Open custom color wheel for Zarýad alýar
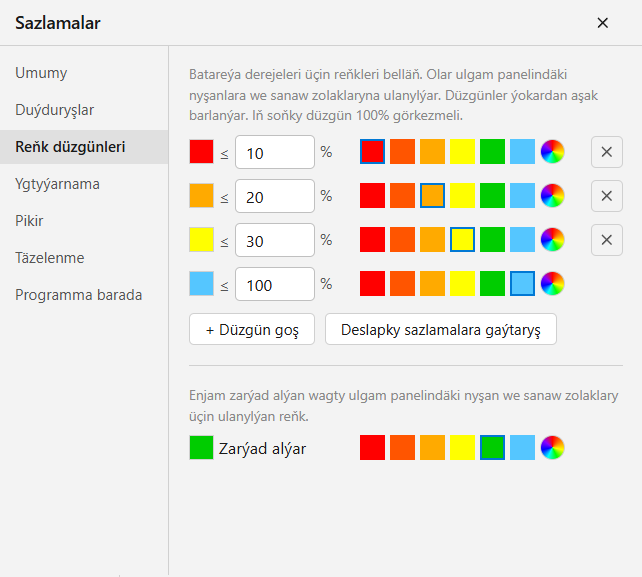Viewport: 642px width, 577px height. pos(552,448)
